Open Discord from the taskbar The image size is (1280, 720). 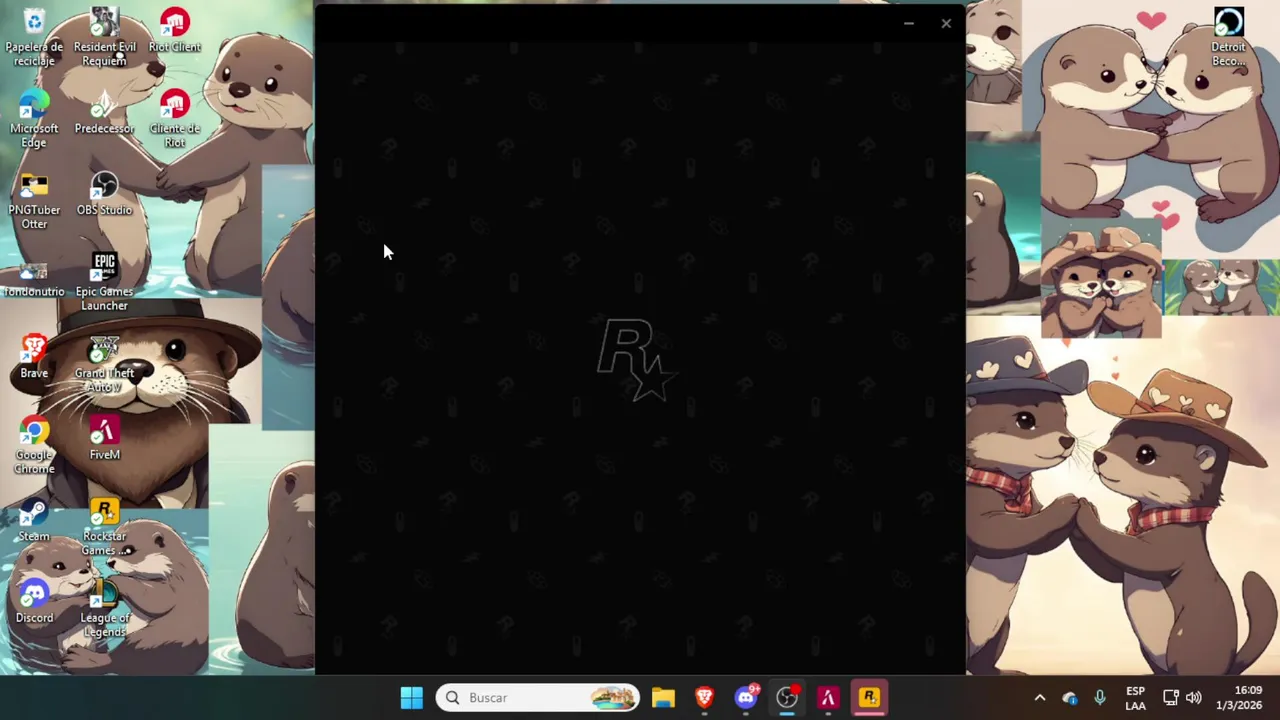pyautogui.click(x=746, y=697)
